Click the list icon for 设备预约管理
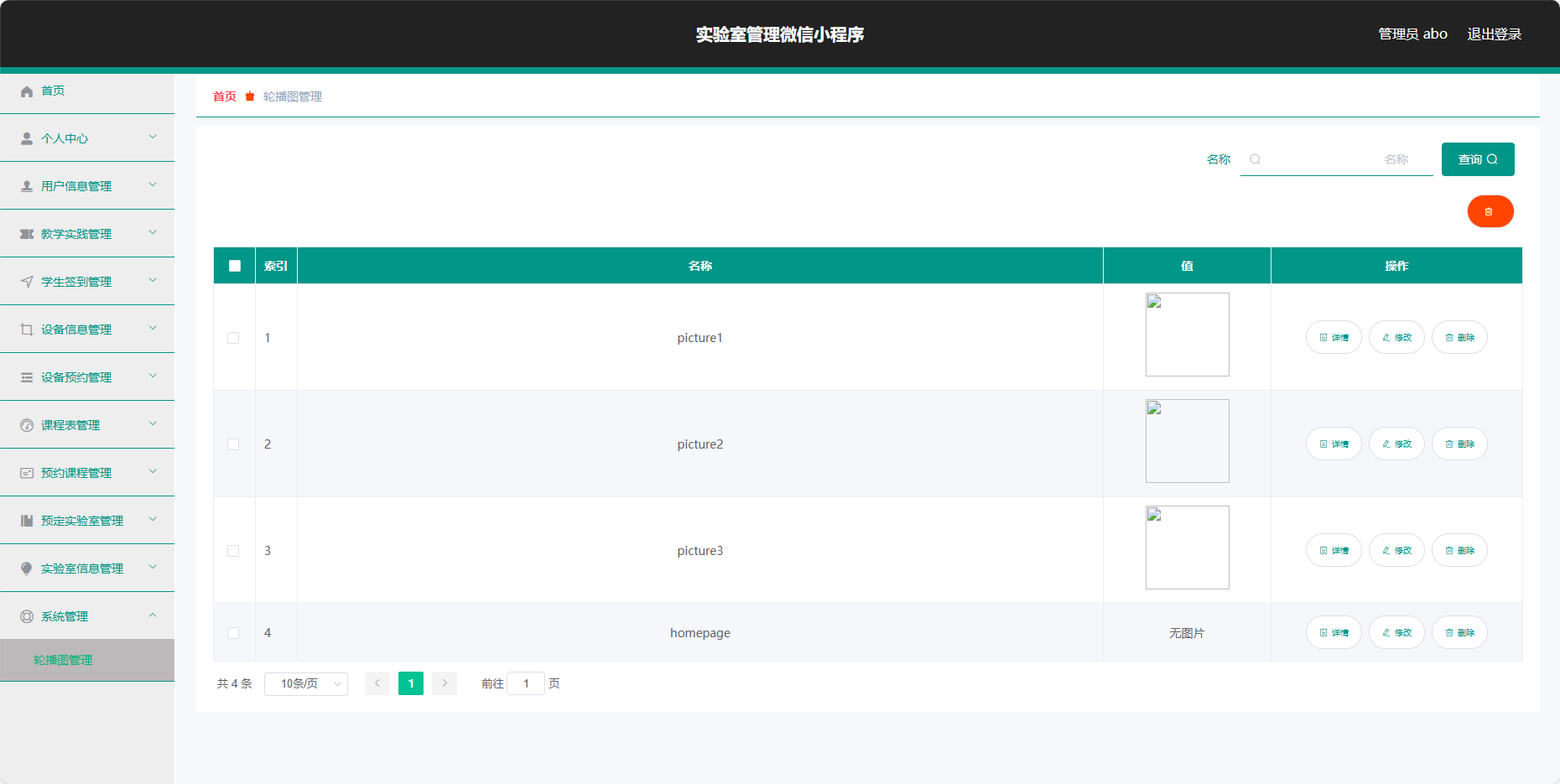The height and width of the screenshot is (784, 1560). 27,377
